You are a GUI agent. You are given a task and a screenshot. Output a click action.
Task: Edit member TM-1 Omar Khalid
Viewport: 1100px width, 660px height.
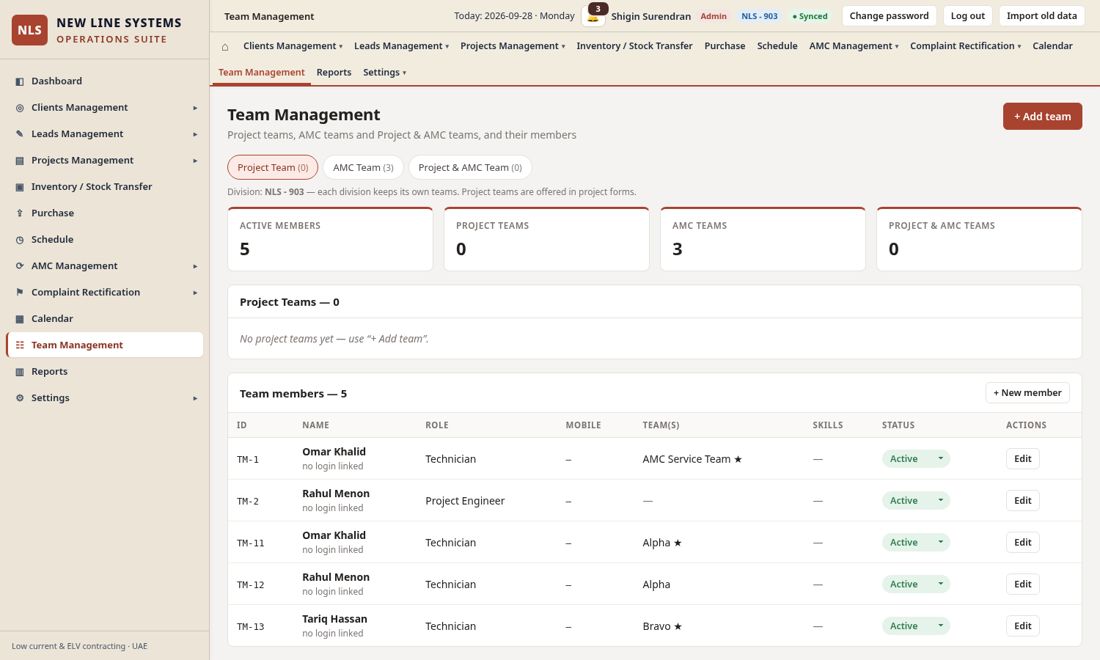1023,459
